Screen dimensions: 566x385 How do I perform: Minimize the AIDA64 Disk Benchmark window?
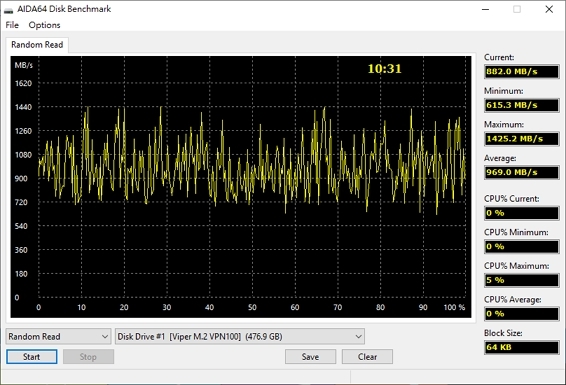(x=486, y=9)
